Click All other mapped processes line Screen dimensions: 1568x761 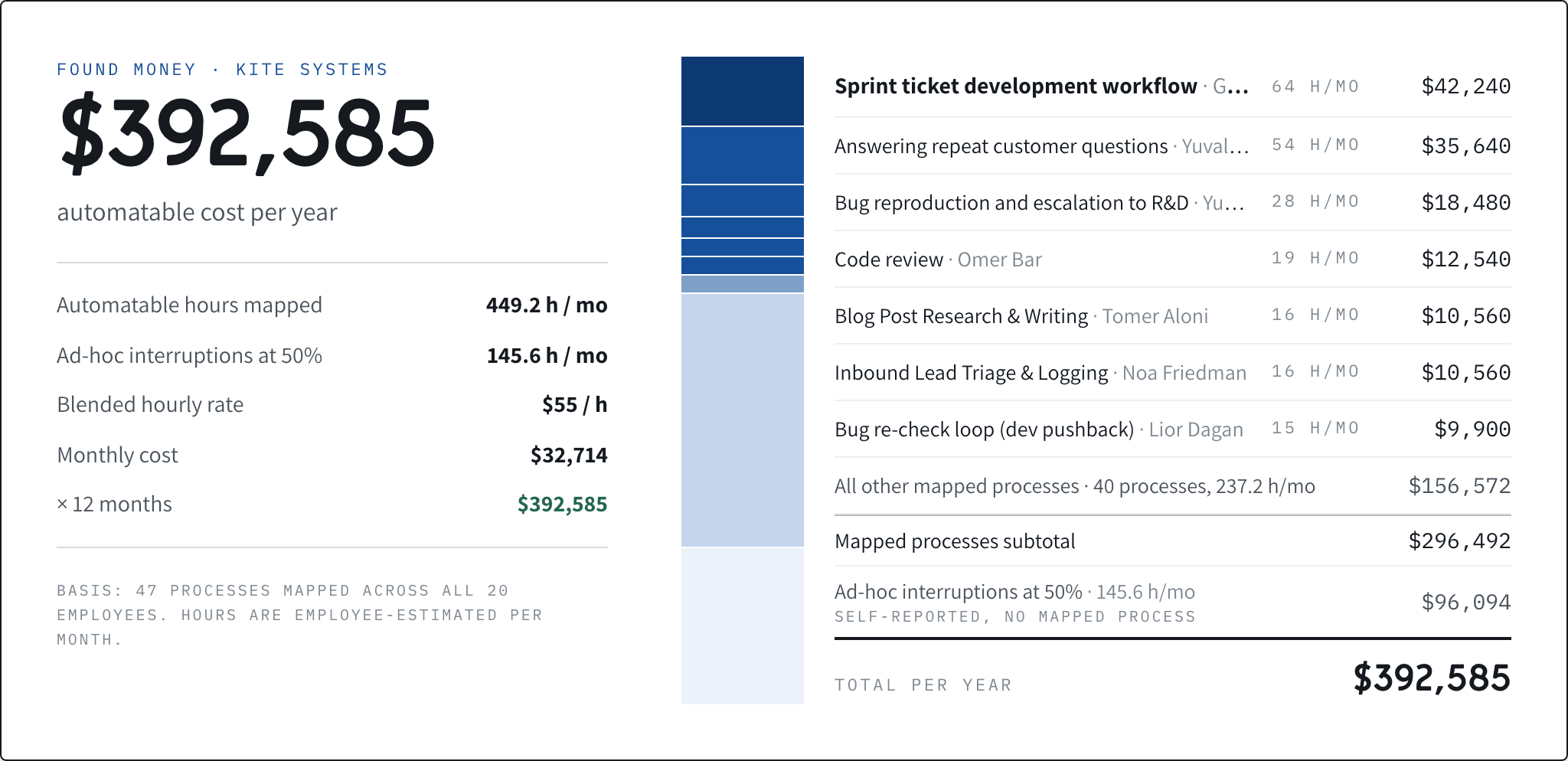tap(1173, 486)
